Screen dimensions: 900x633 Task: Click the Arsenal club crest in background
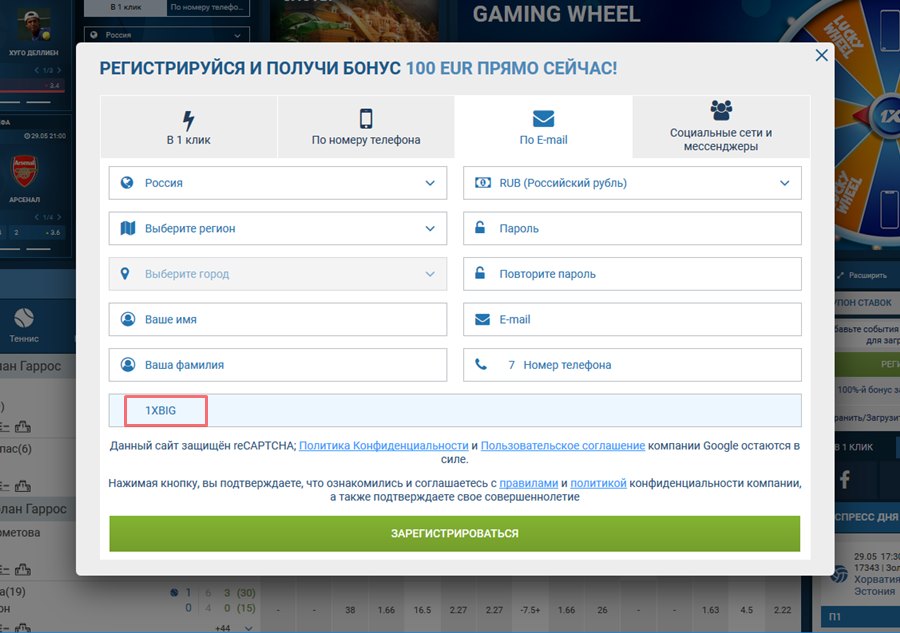click(x=24, y=170)
